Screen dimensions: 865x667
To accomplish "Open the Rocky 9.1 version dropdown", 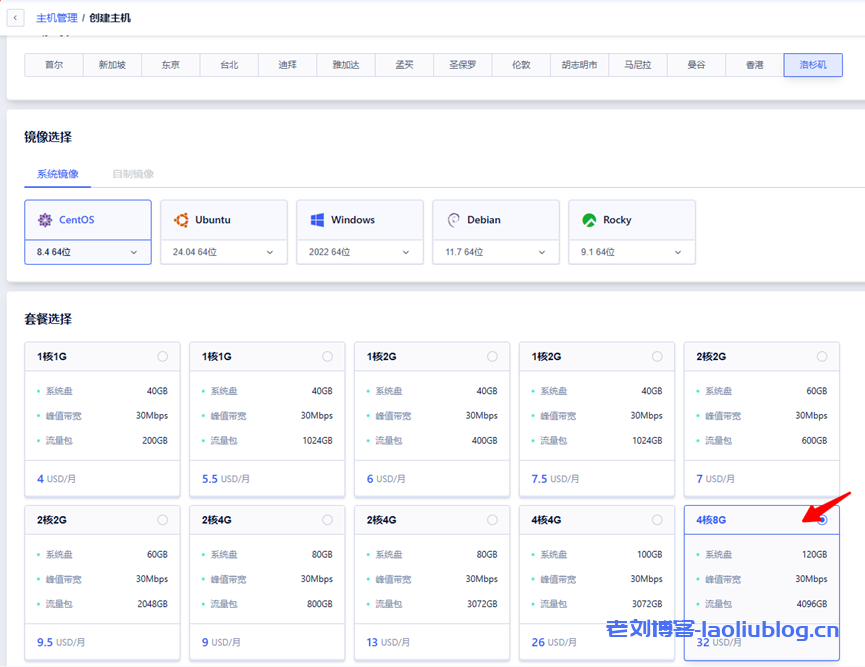I will click(x=631, y=252).
